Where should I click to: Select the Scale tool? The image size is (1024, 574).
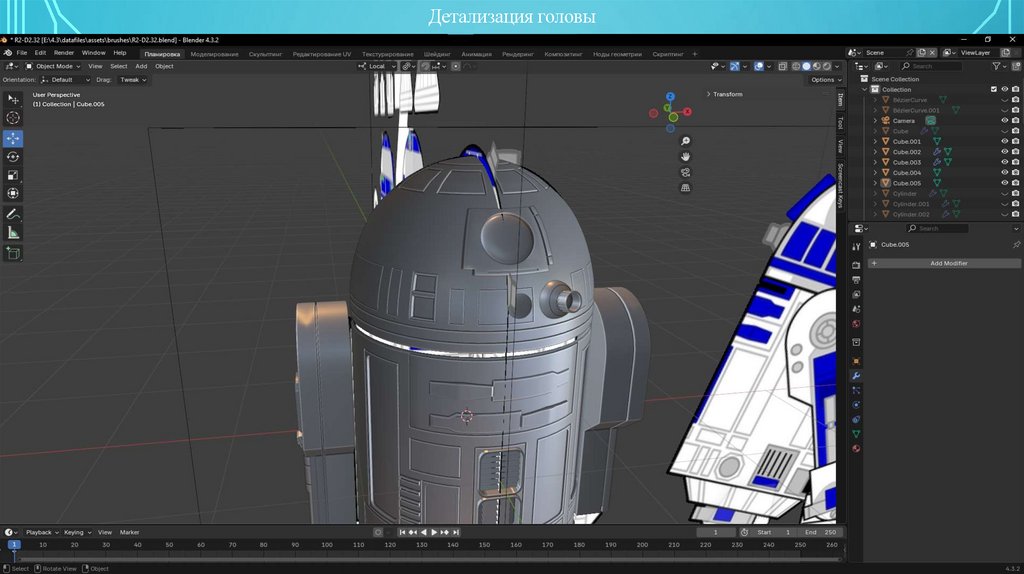tap(13, 175)
